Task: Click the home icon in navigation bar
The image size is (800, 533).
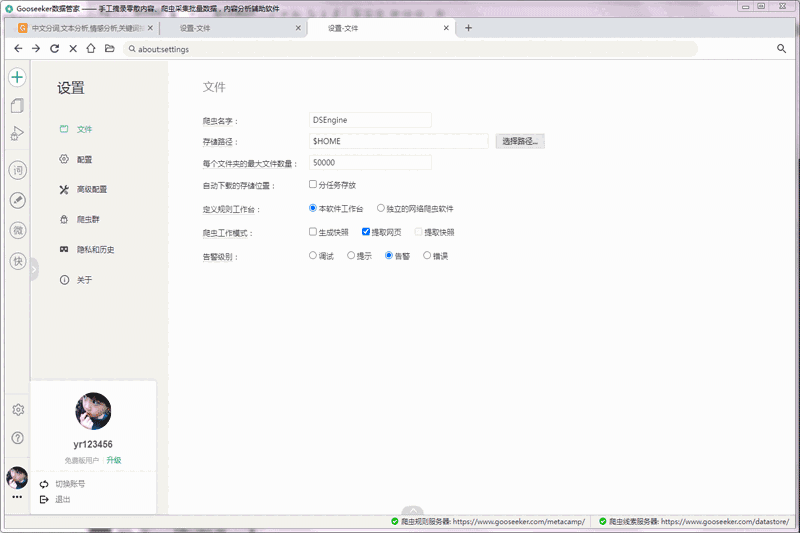Action: point(91,48)
